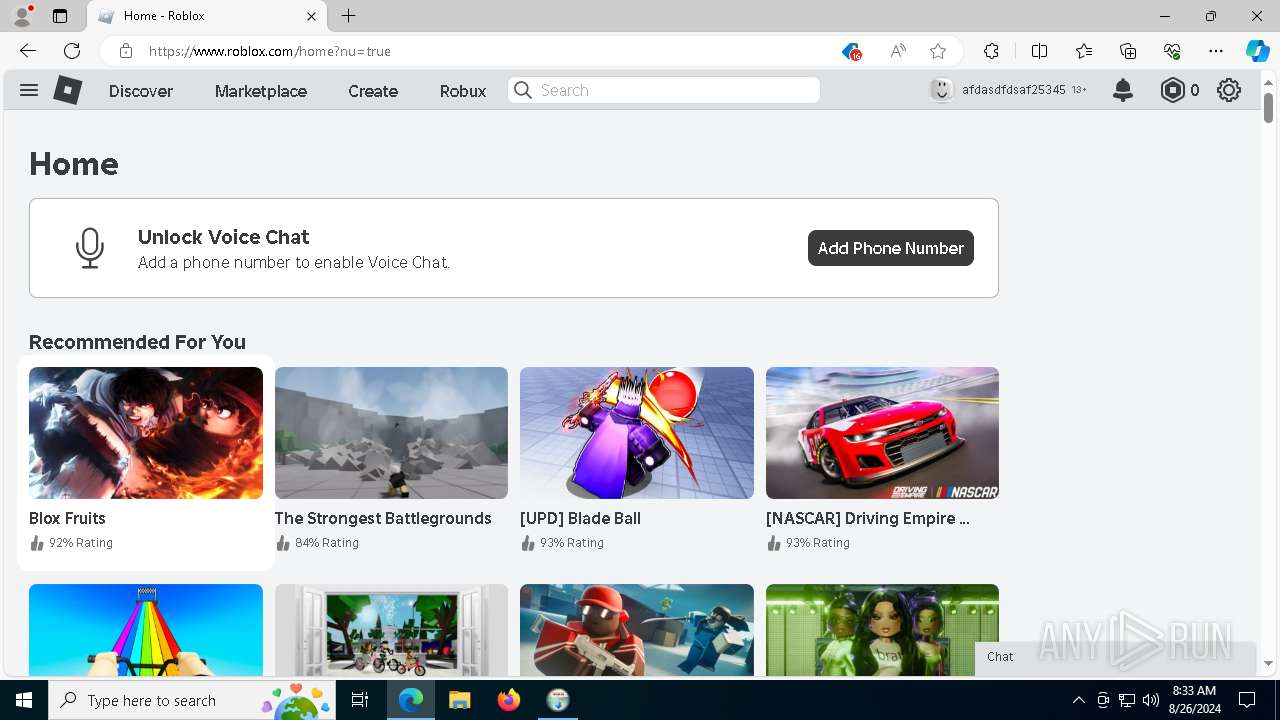
Task: Click the NASCAR Driving Empire thumbnail
Action: (x=882, y=433)
